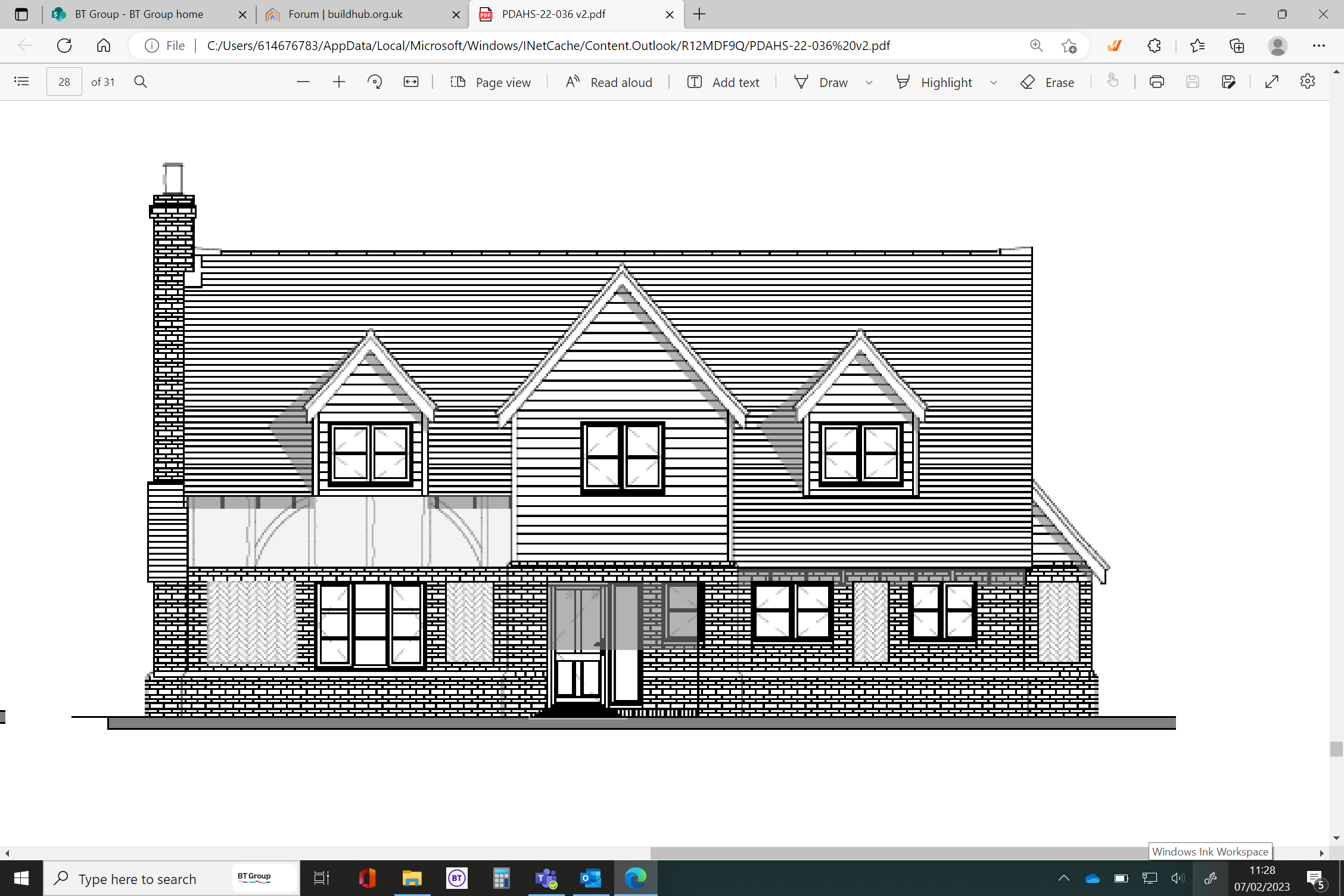Click the PDF zoom out button

pos(303,82)
